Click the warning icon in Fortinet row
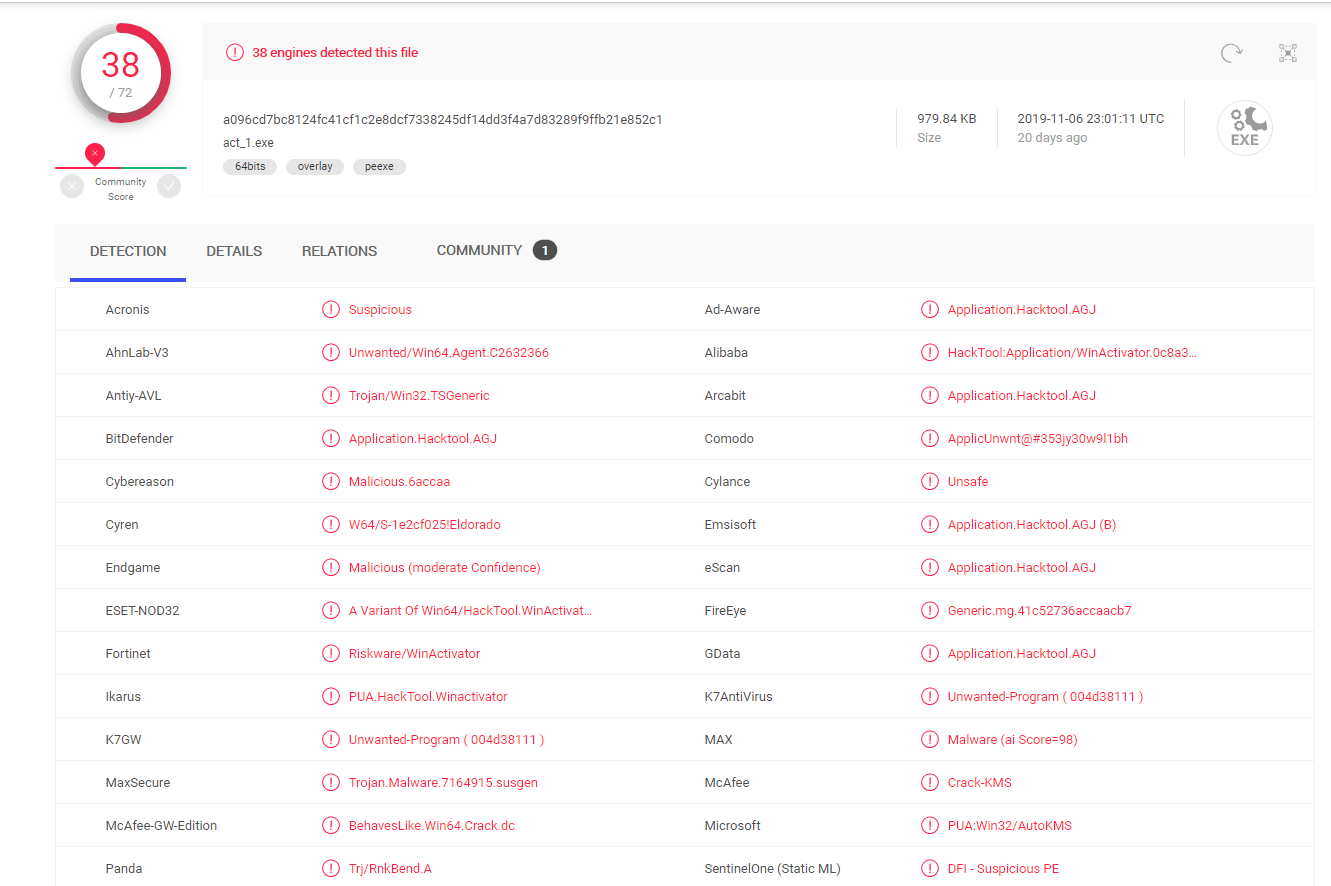This screenshot has height=886, width=1331. click(331, 653)
